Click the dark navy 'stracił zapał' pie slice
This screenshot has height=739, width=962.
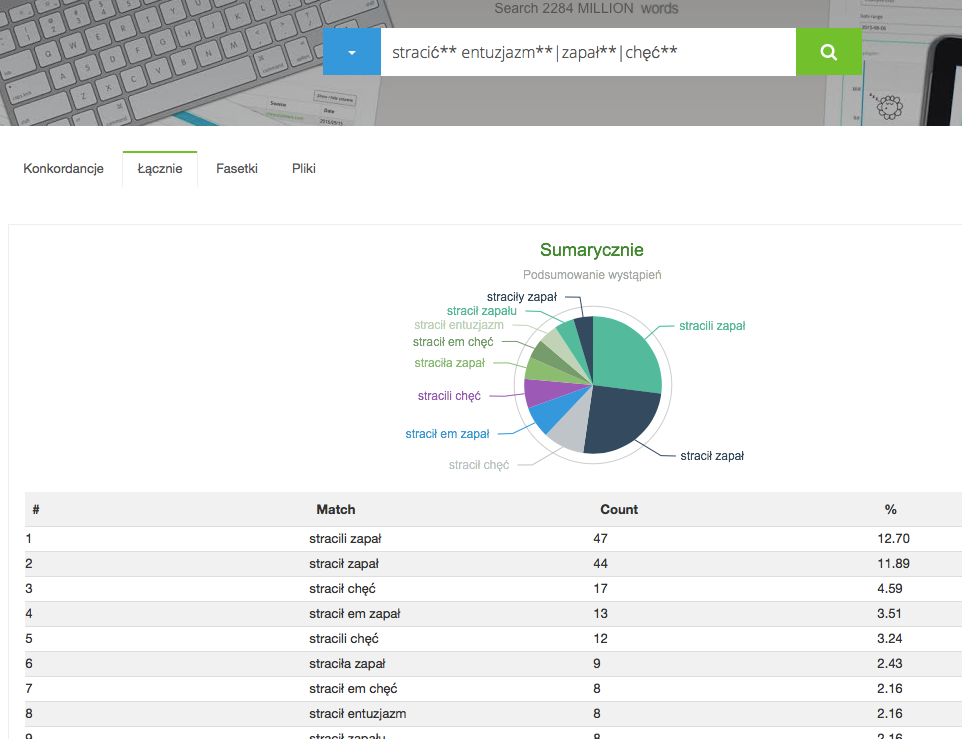[620, 418]
